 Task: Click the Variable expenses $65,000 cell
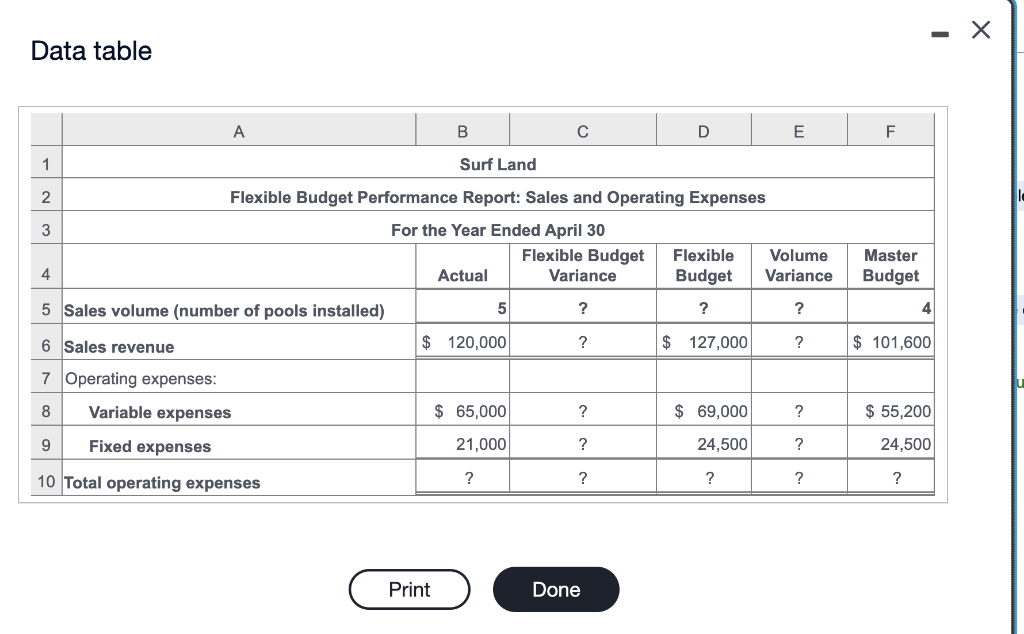click(461, 410)
